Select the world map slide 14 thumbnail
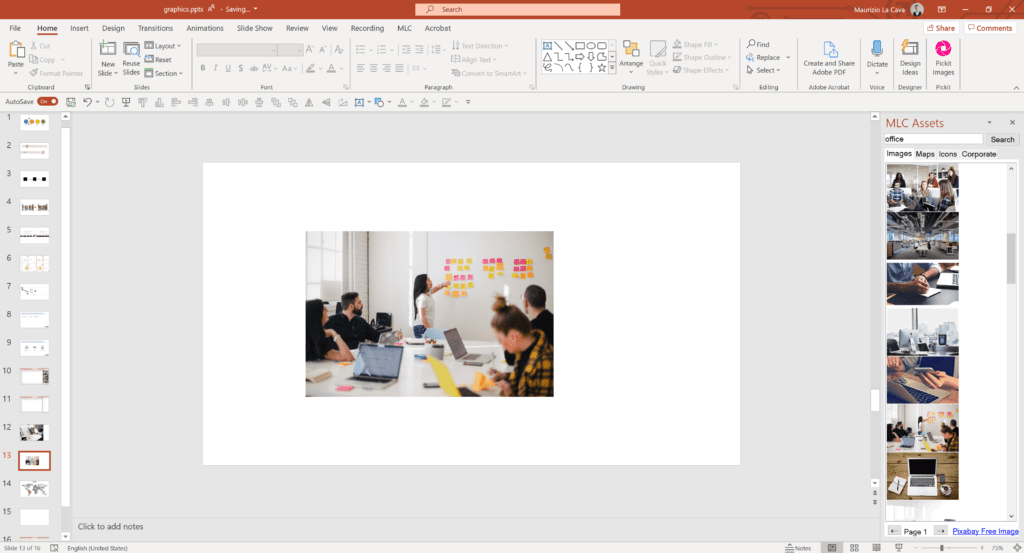 point(35,488)
